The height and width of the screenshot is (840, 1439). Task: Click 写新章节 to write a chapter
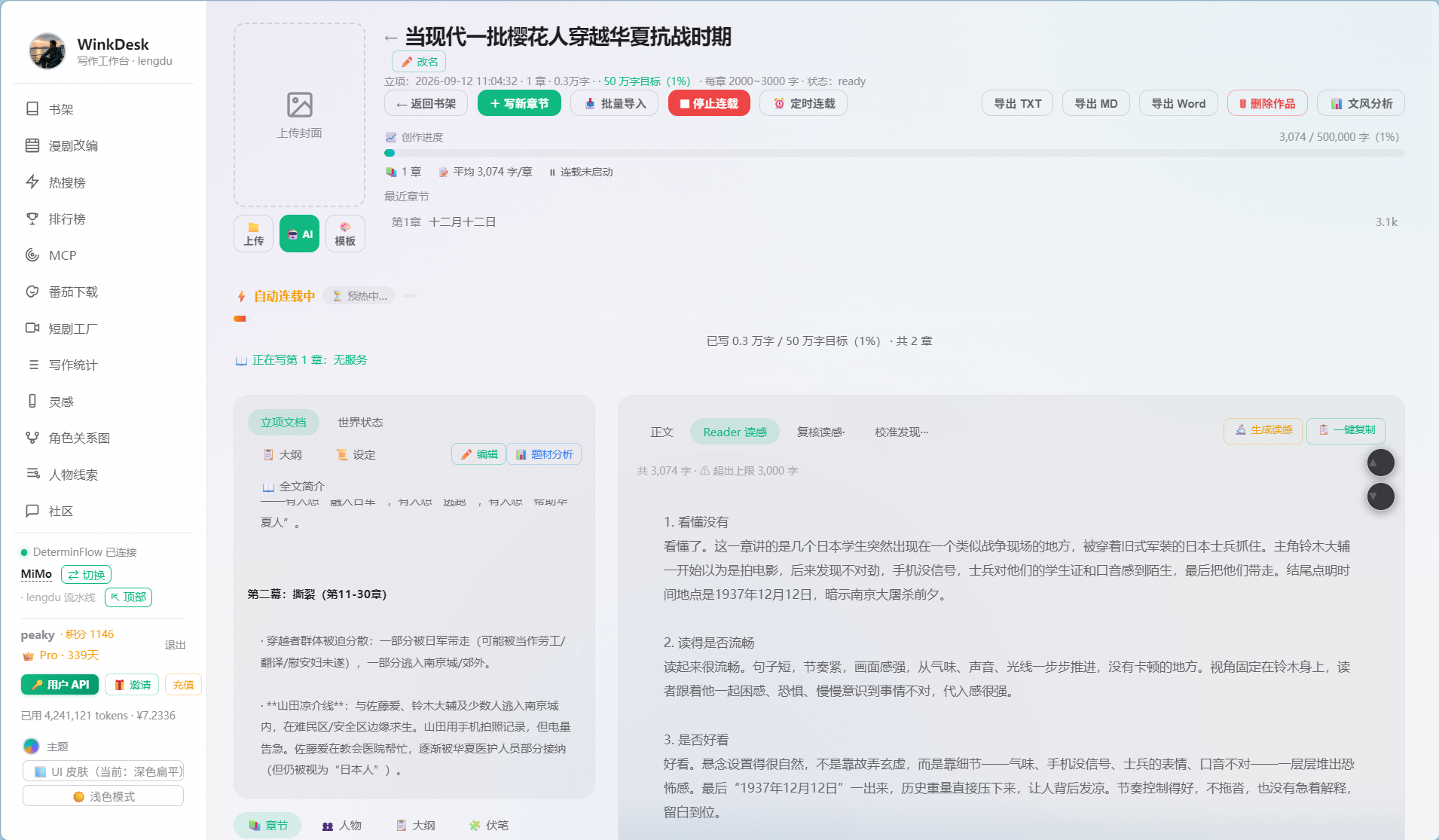(519, 103)
